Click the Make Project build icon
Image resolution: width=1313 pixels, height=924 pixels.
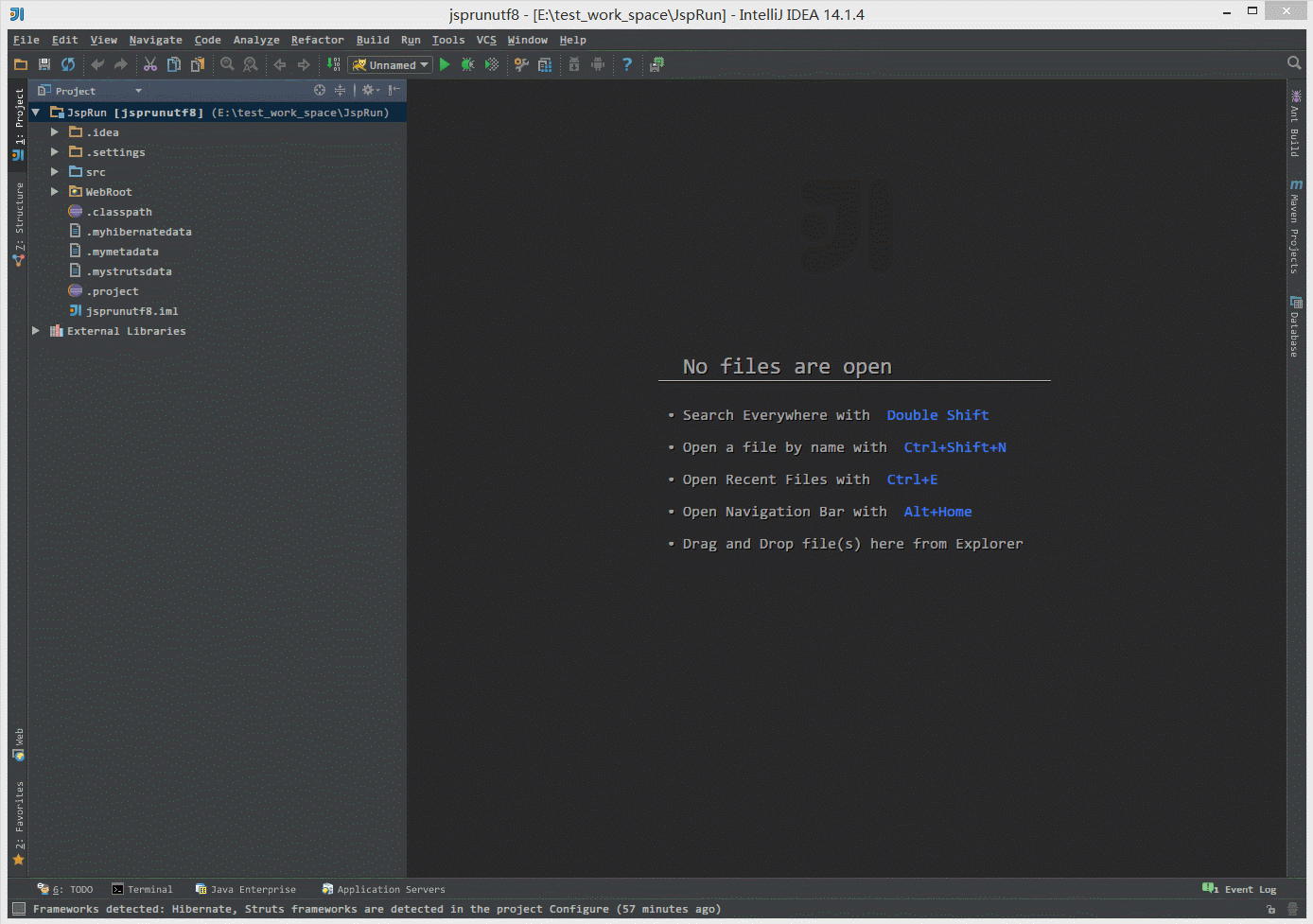click(333, 64)
